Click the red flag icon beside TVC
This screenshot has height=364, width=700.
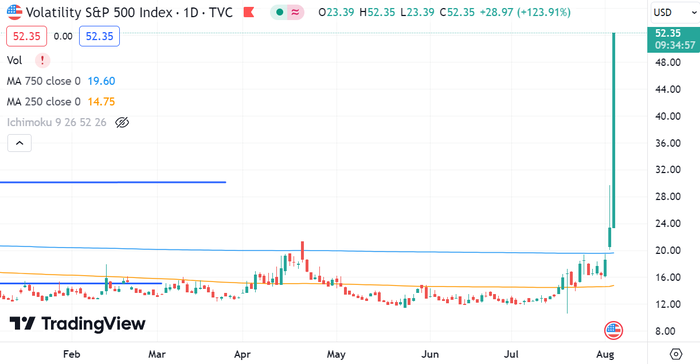point(249,12)
